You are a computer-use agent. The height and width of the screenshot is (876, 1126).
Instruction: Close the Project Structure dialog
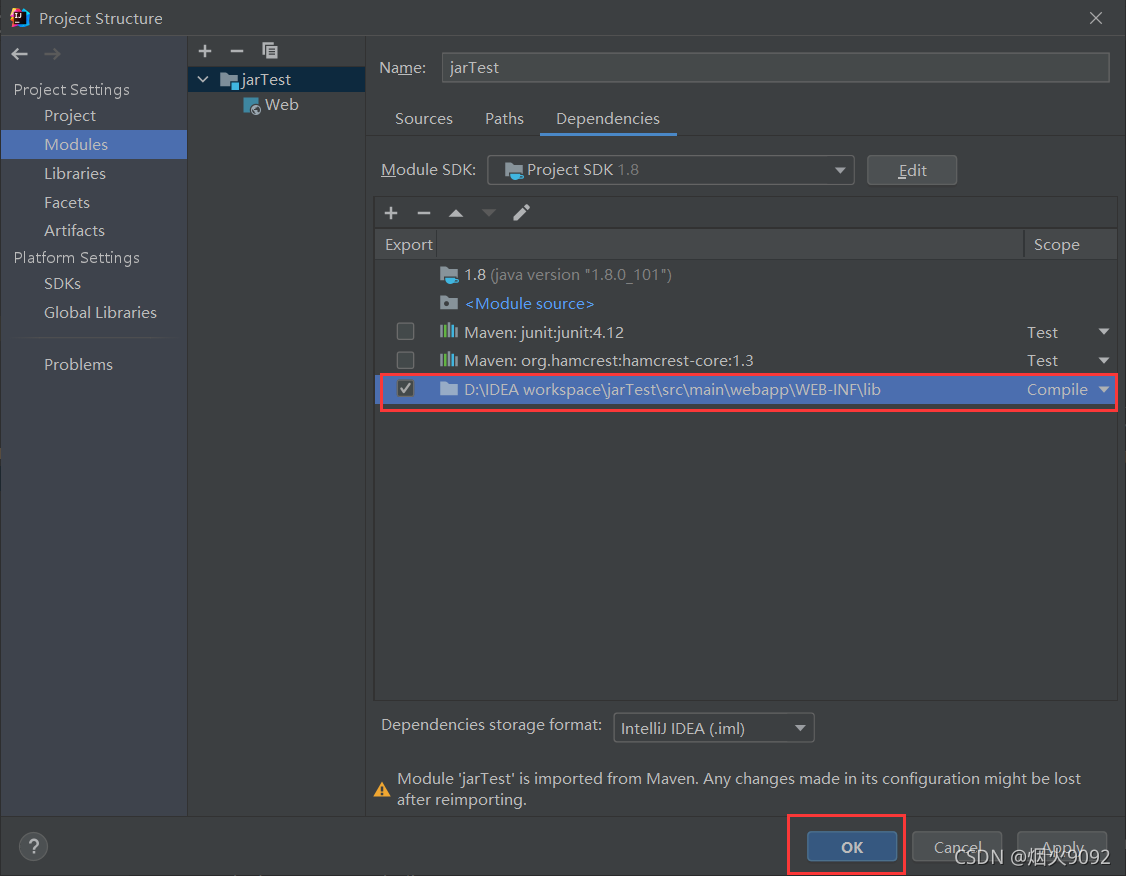(1095, 18)
